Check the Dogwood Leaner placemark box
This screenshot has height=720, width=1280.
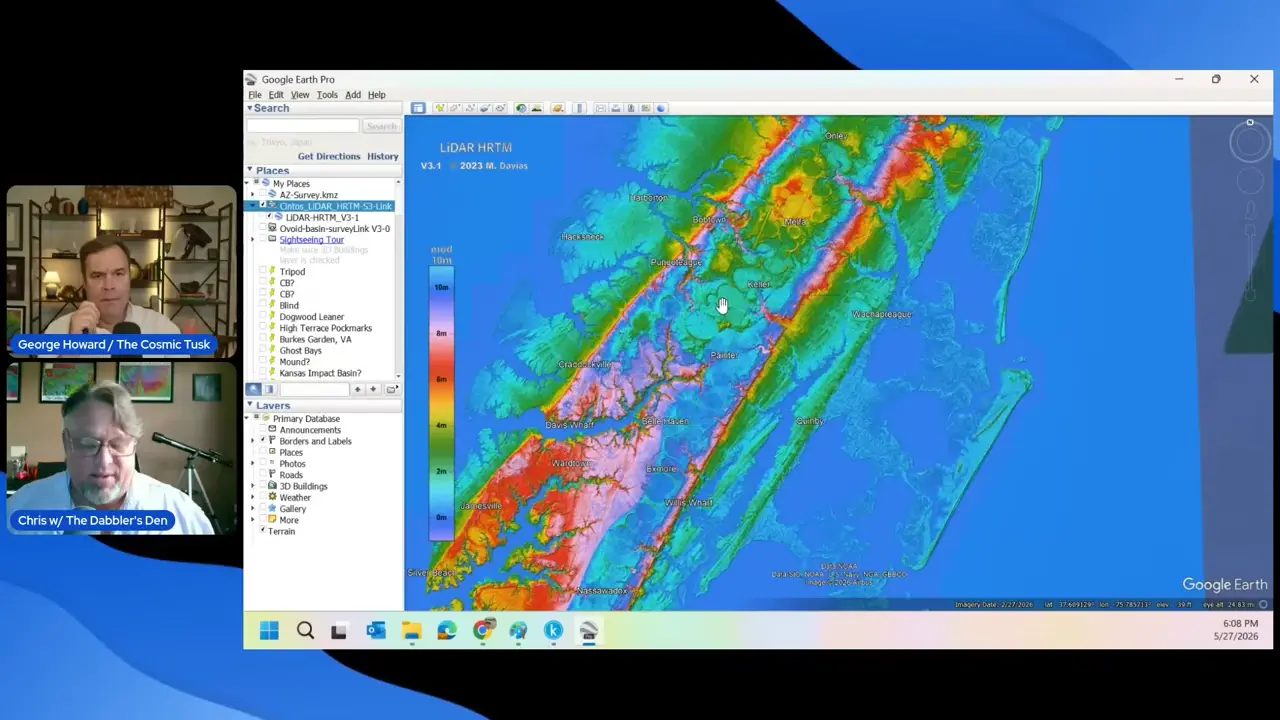(x=263, y=317)
